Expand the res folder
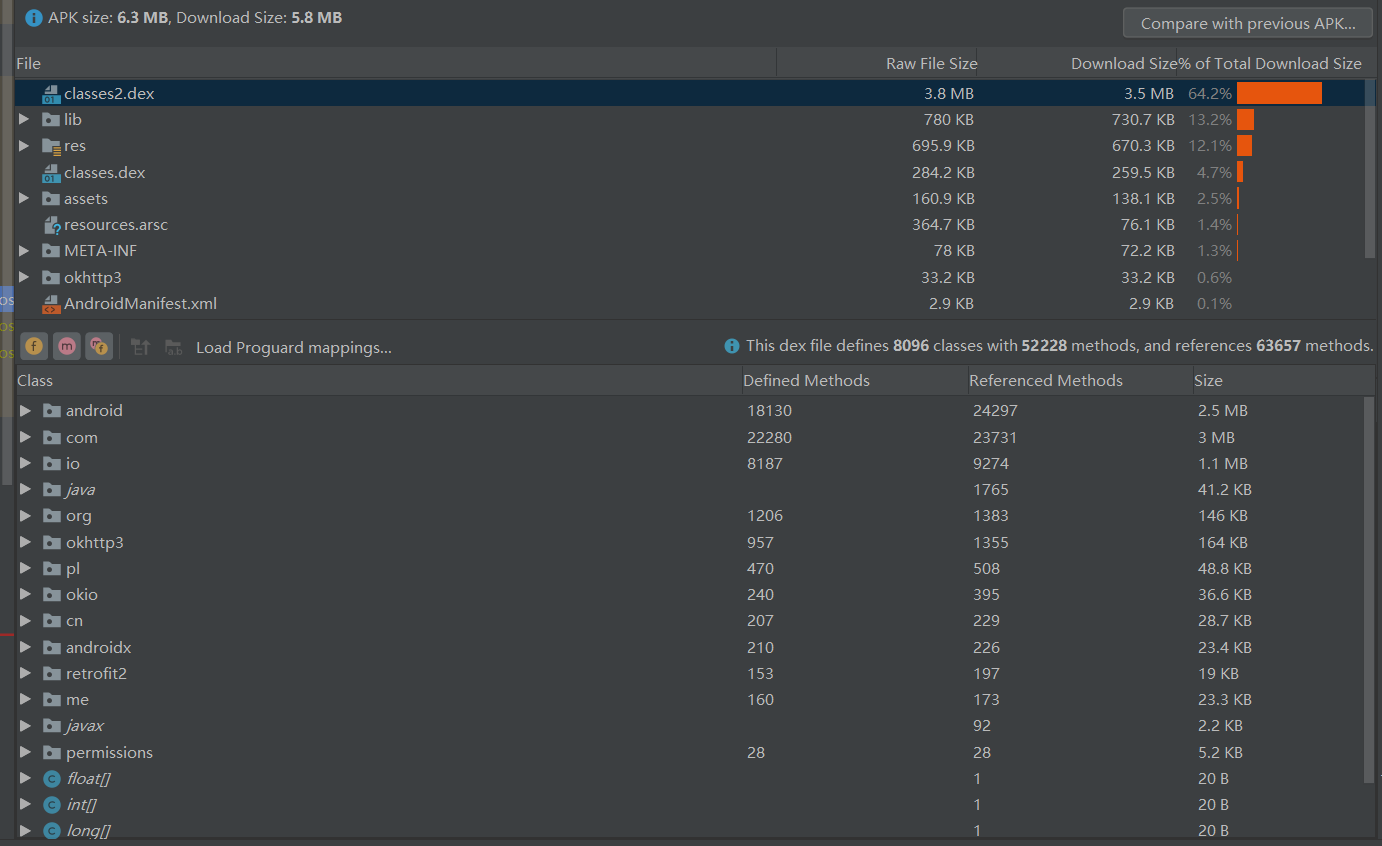 click(24, 146)
